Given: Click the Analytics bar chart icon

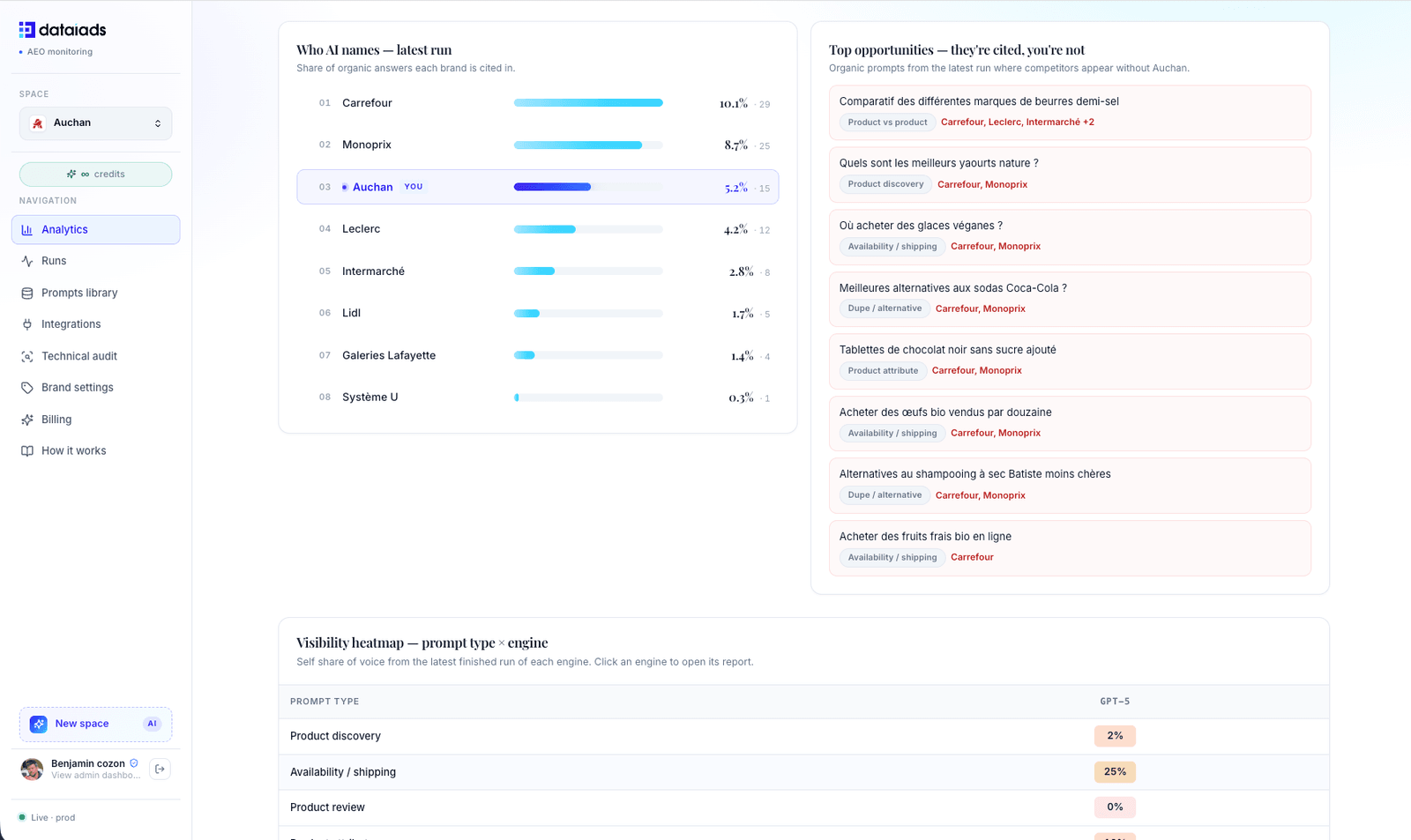Looking at the screenshot, I should pos(27,230).
